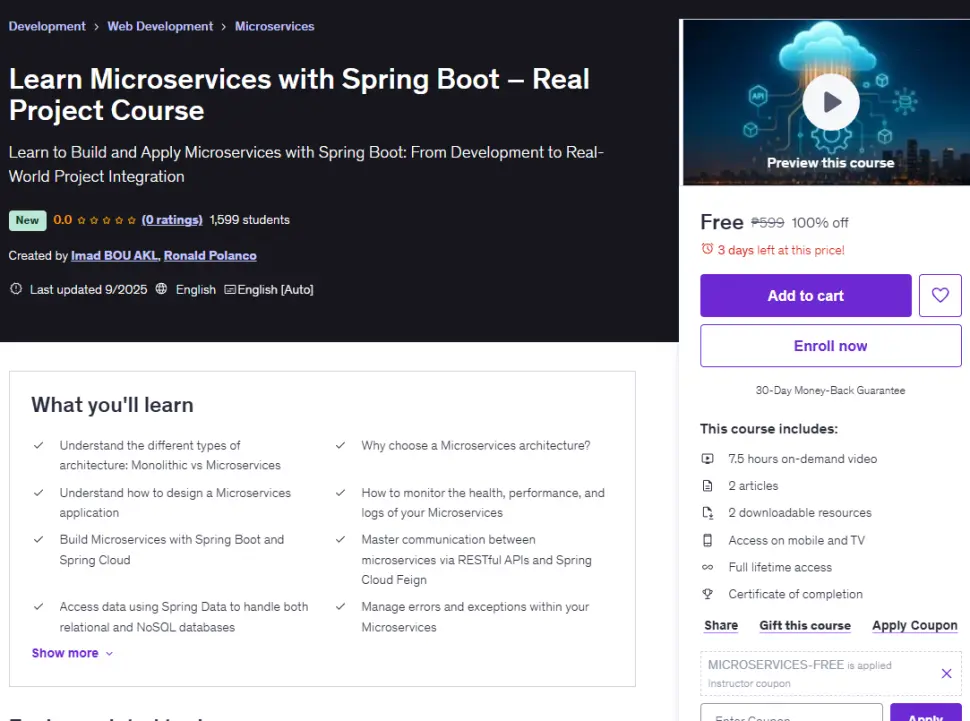
Task: Click '30-Day Money-Back Guarantee' text
Action: 830,391
